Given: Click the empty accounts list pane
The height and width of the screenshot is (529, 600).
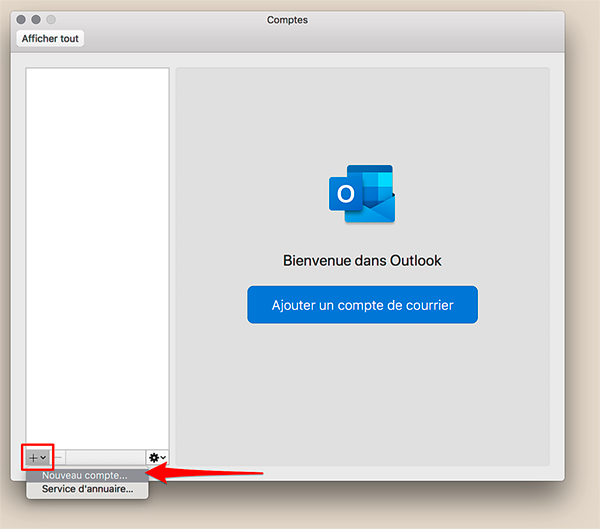Looking at the screenshot, I should click(98, 258).
